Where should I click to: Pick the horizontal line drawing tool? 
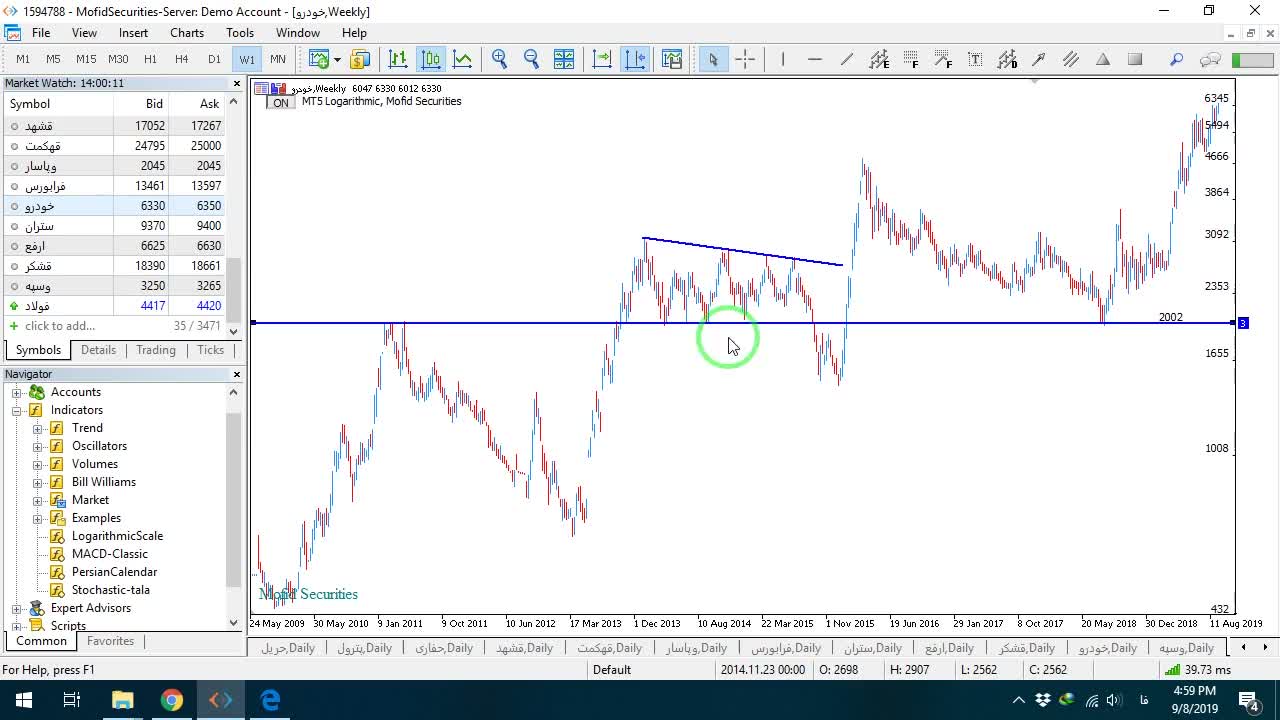[815, 59]
